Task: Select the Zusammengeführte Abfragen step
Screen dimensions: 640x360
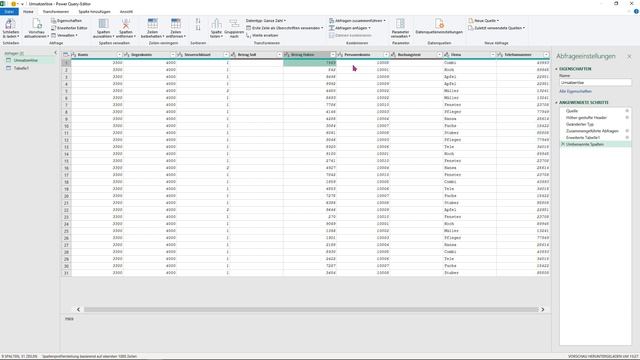Action: 592,131
